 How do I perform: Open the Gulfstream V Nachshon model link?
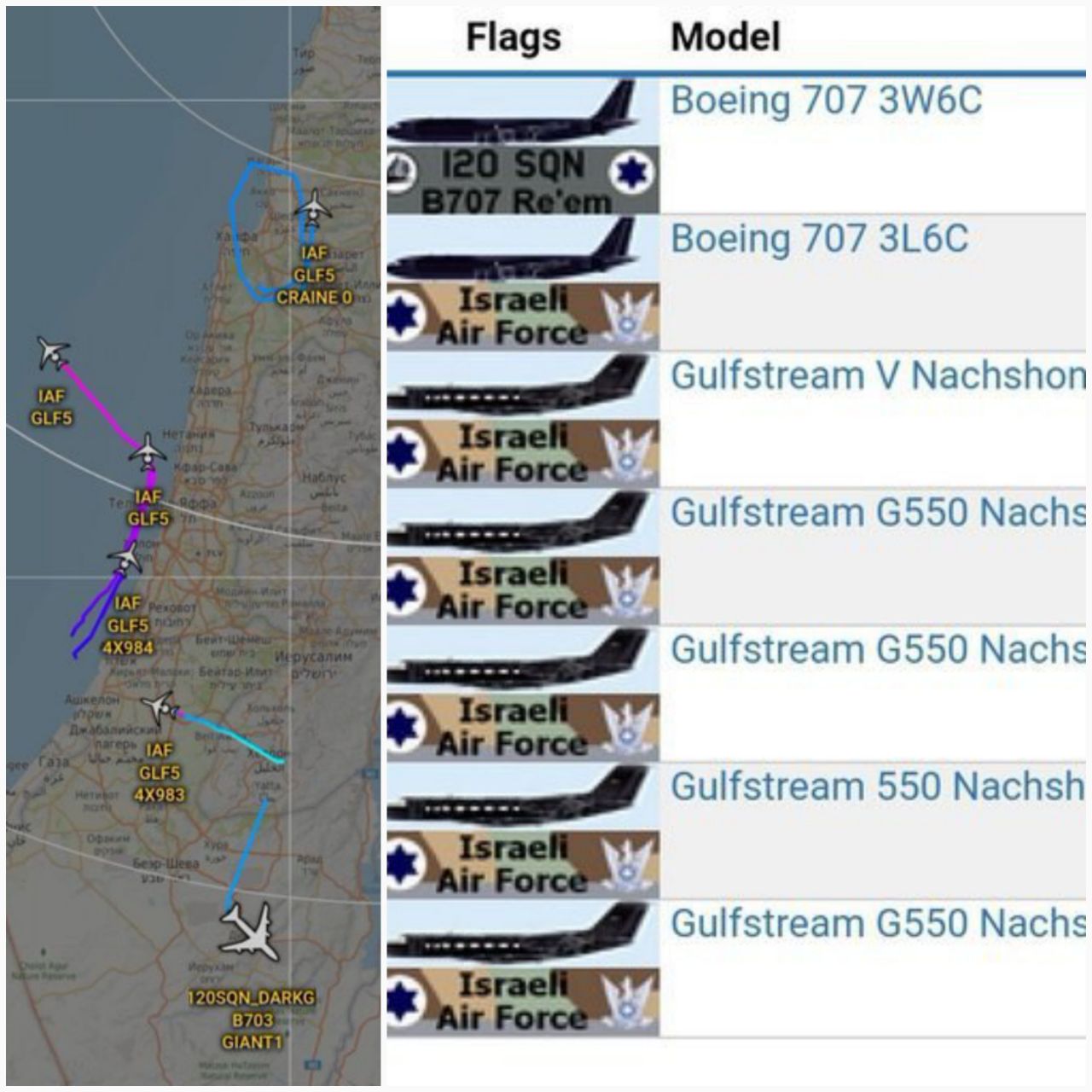878,375
